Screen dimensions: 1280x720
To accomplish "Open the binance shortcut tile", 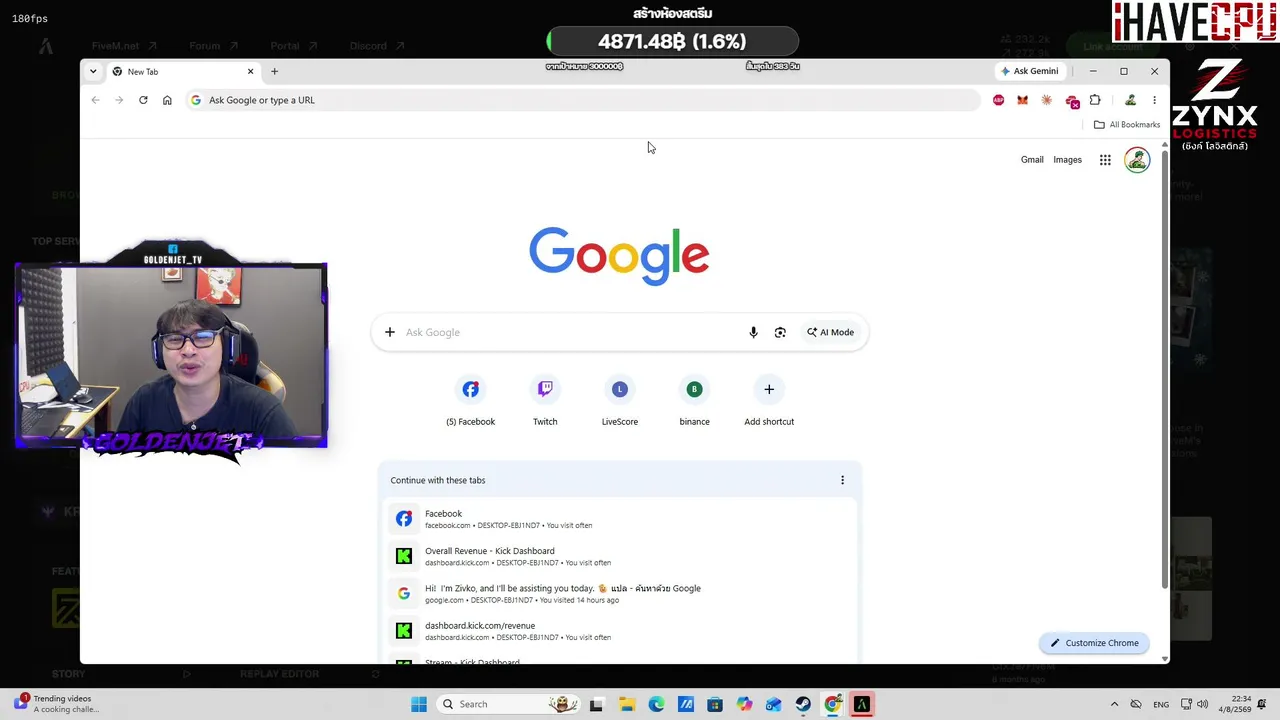I will (694, 401).
